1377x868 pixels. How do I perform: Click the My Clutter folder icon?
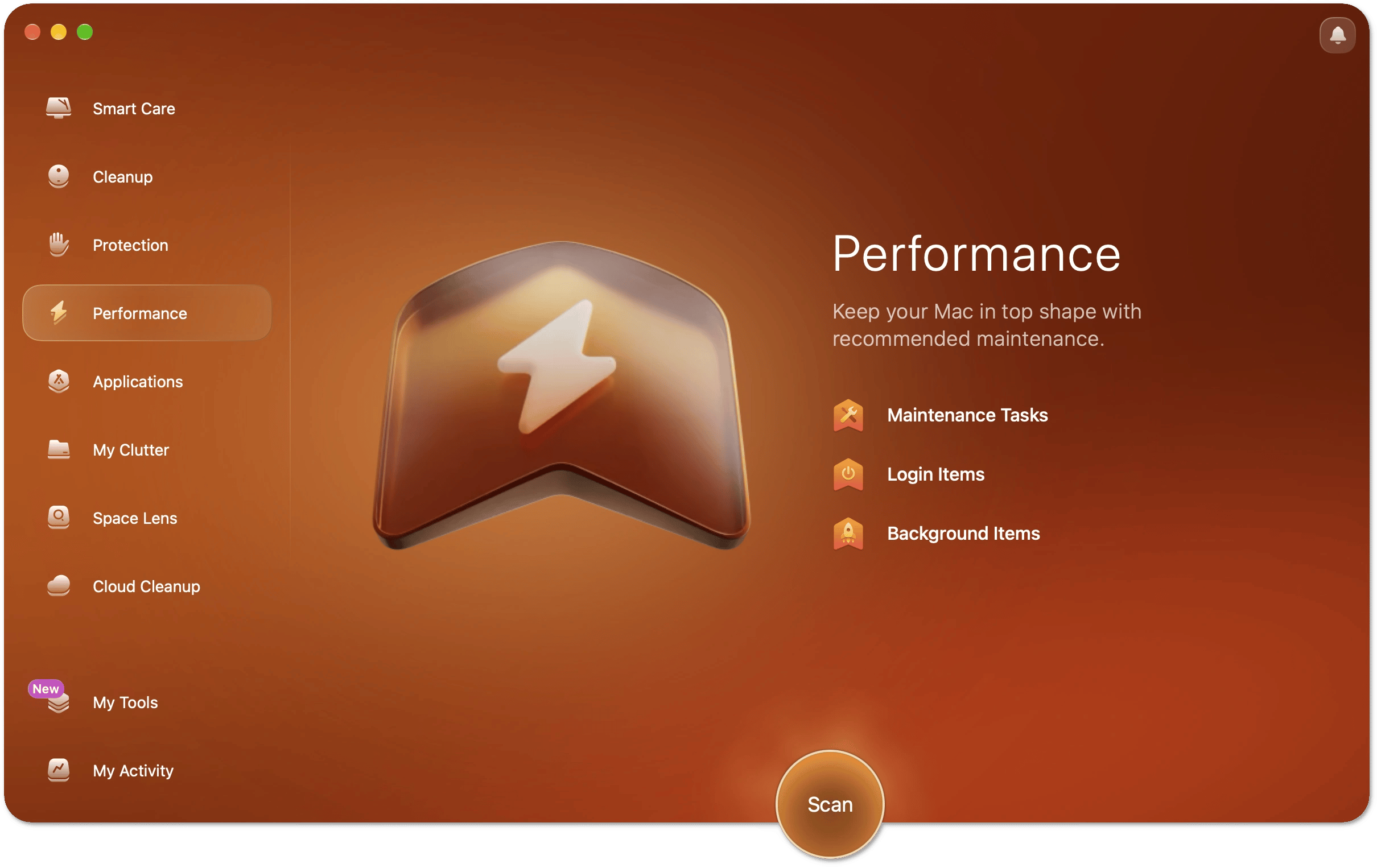[59, 449]
